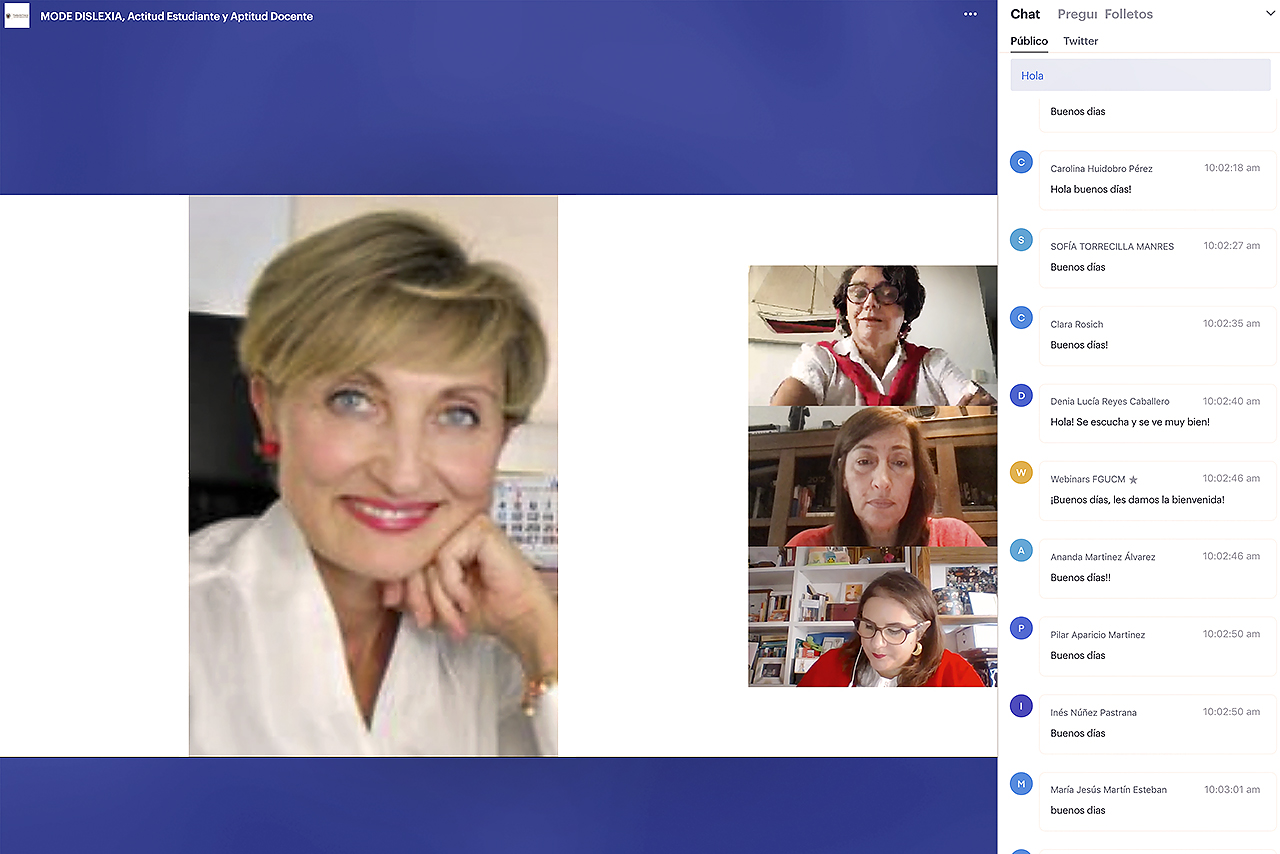Click SOFÍA TORRECILLA MANRES avatar
Screen dimensions: 1280x854
pos(1021,239)
